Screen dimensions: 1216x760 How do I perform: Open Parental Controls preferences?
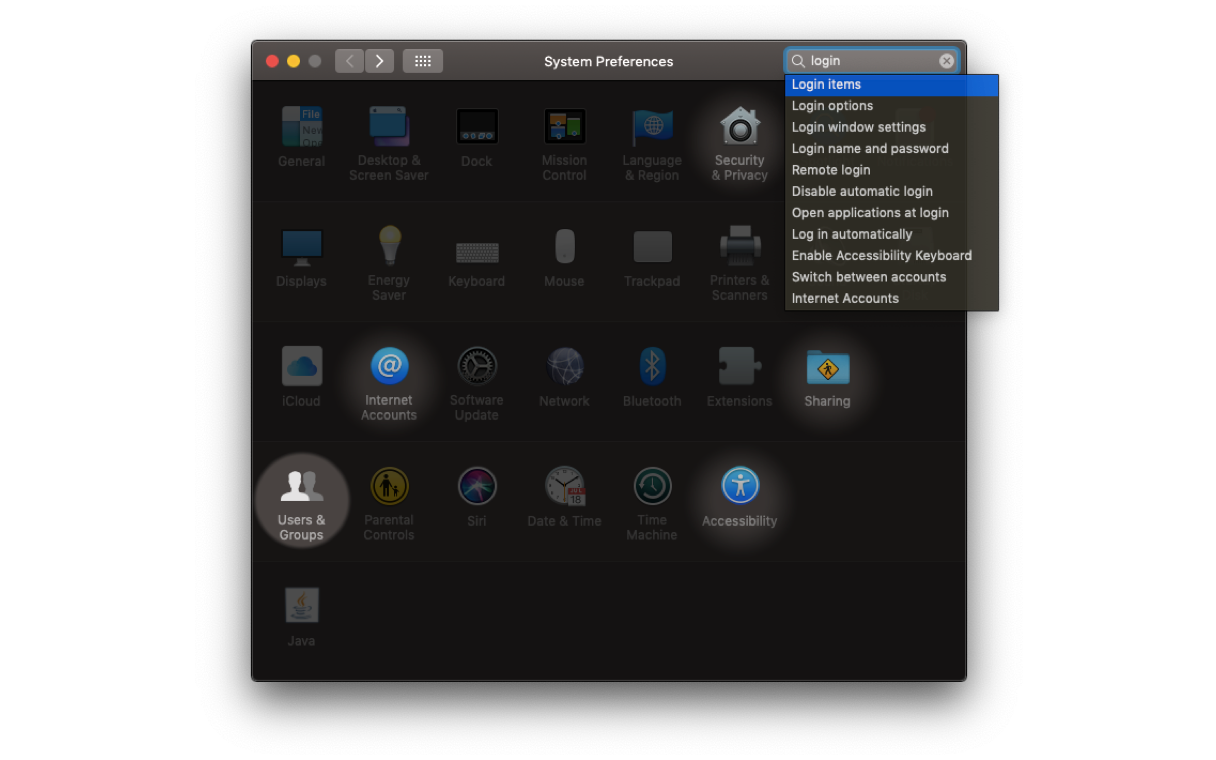click(x=389, y=503)
